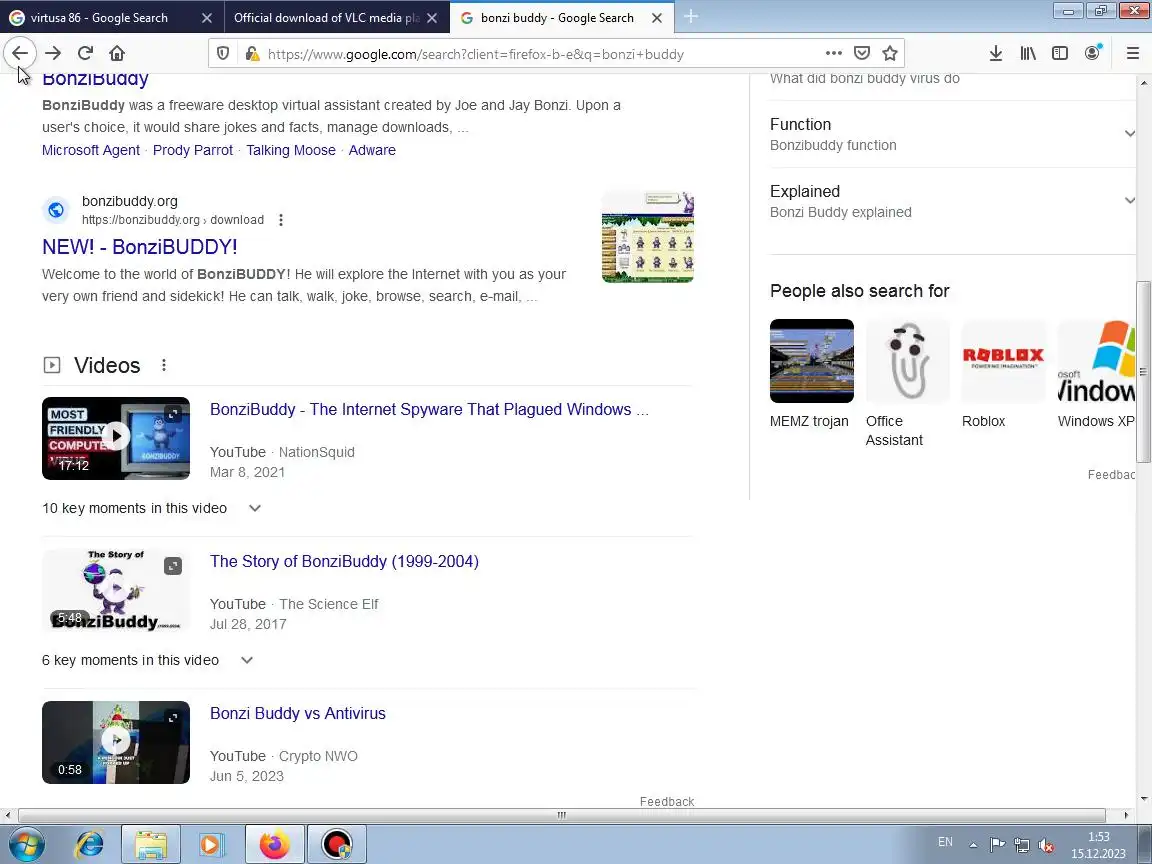Select Office Assistant Clippy related search

click(x=907, y=384)
